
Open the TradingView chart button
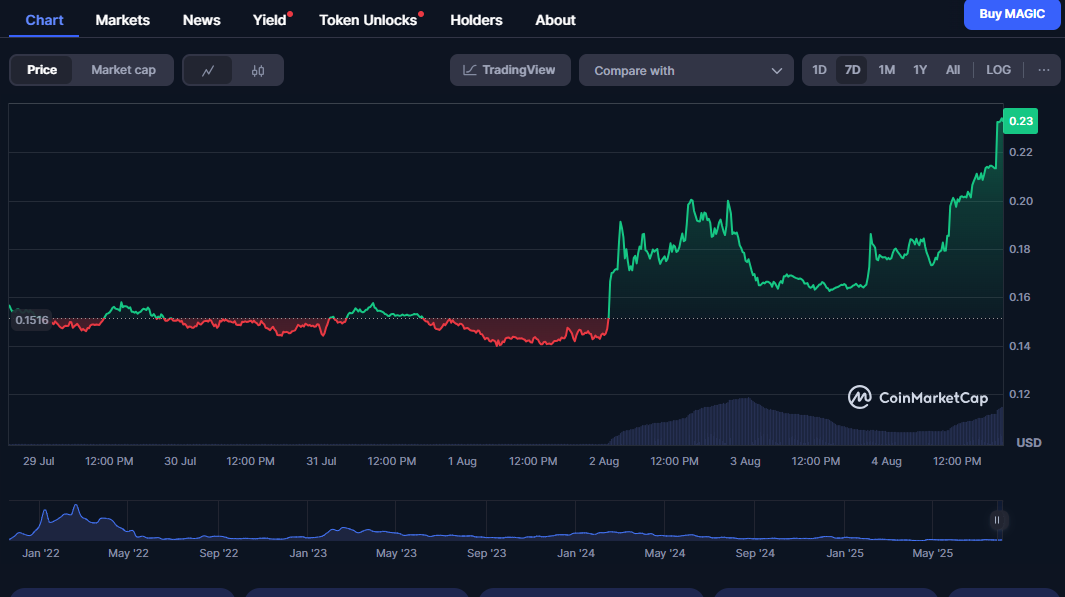coord(510,70)
